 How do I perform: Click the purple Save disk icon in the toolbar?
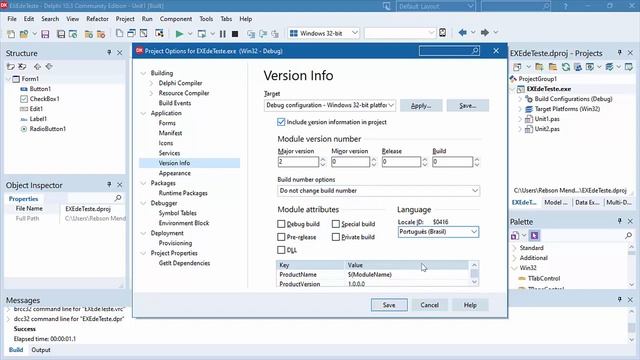click(45, 33)
